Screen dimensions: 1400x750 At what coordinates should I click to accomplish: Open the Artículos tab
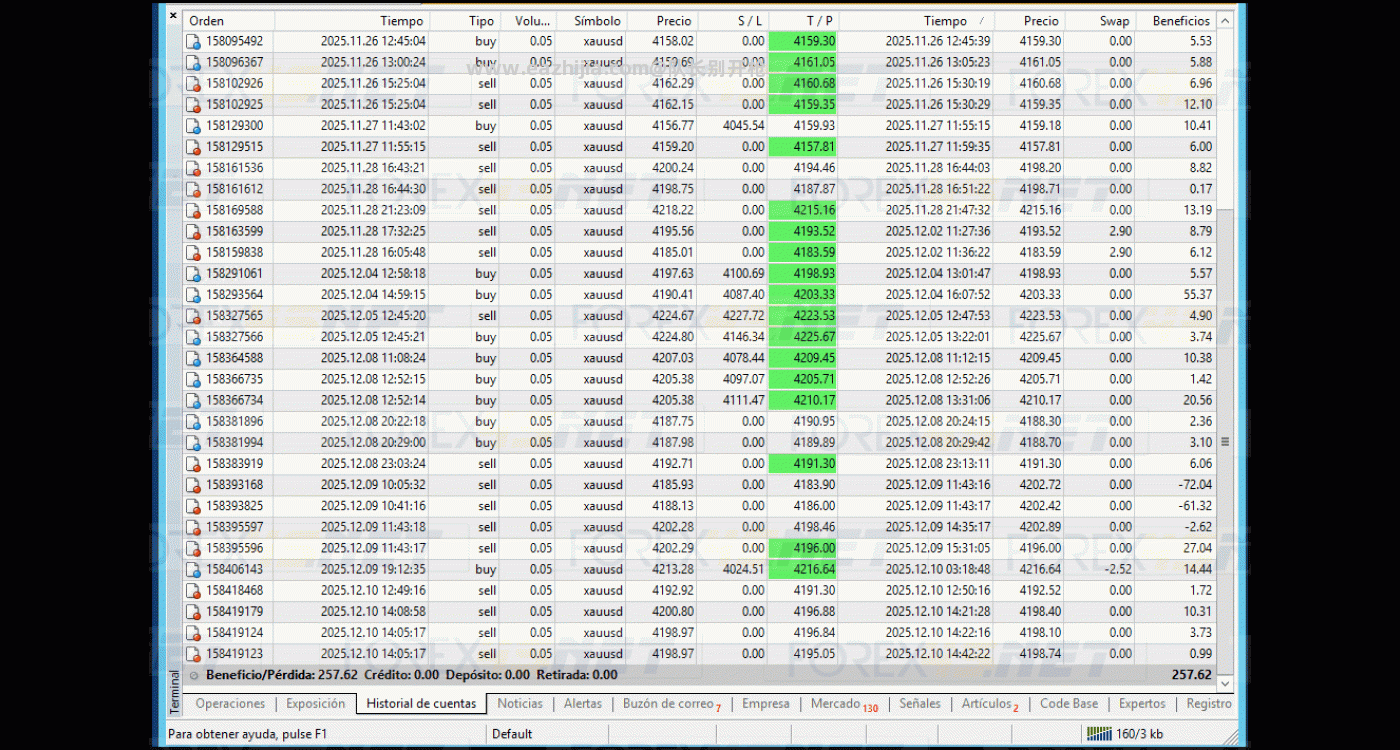tap(990, 704)
